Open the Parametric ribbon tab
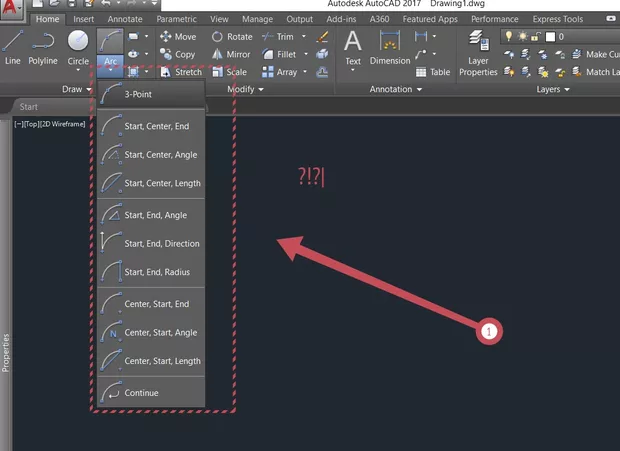The width and height of the screenshot is (620, 451). 176,19
